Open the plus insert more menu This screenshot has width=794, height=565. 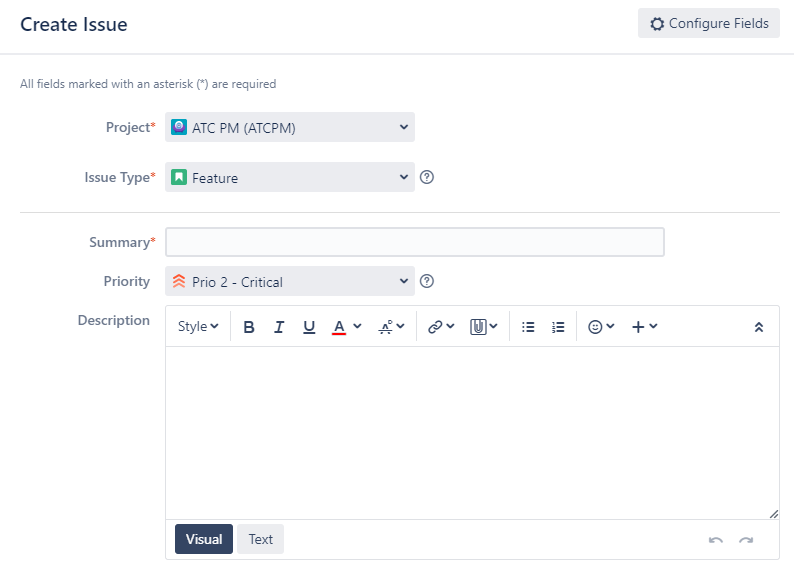644,327
